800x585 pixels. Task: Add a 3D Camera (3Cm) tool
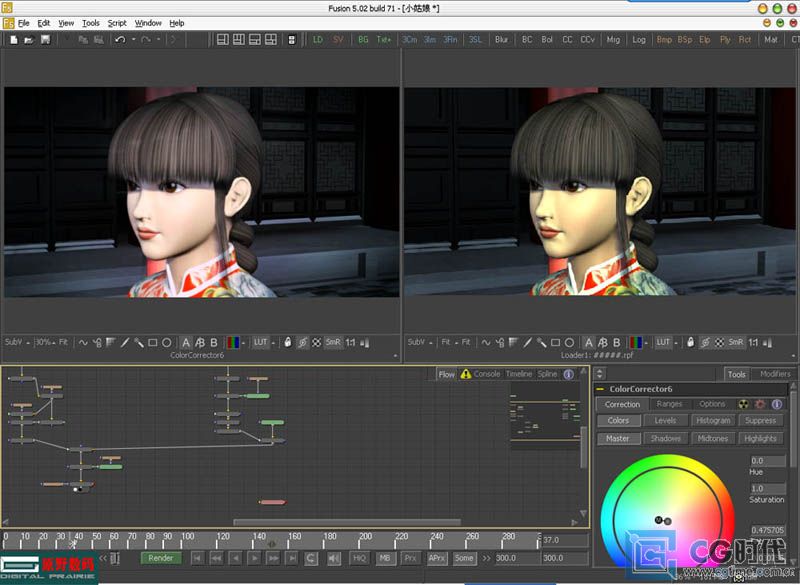(409, 39)
